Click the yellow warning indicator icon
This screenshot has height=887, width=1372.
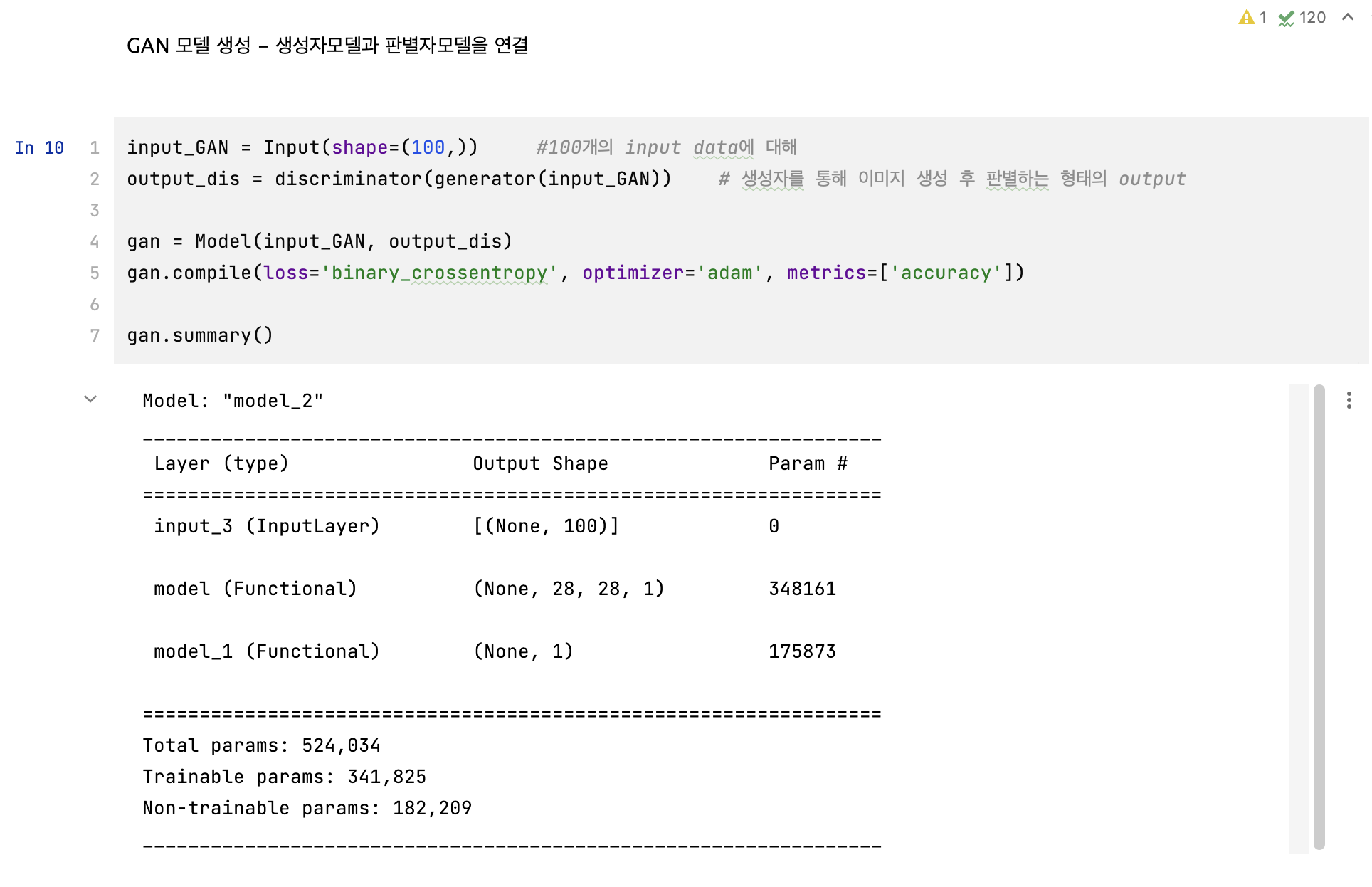1246,17
